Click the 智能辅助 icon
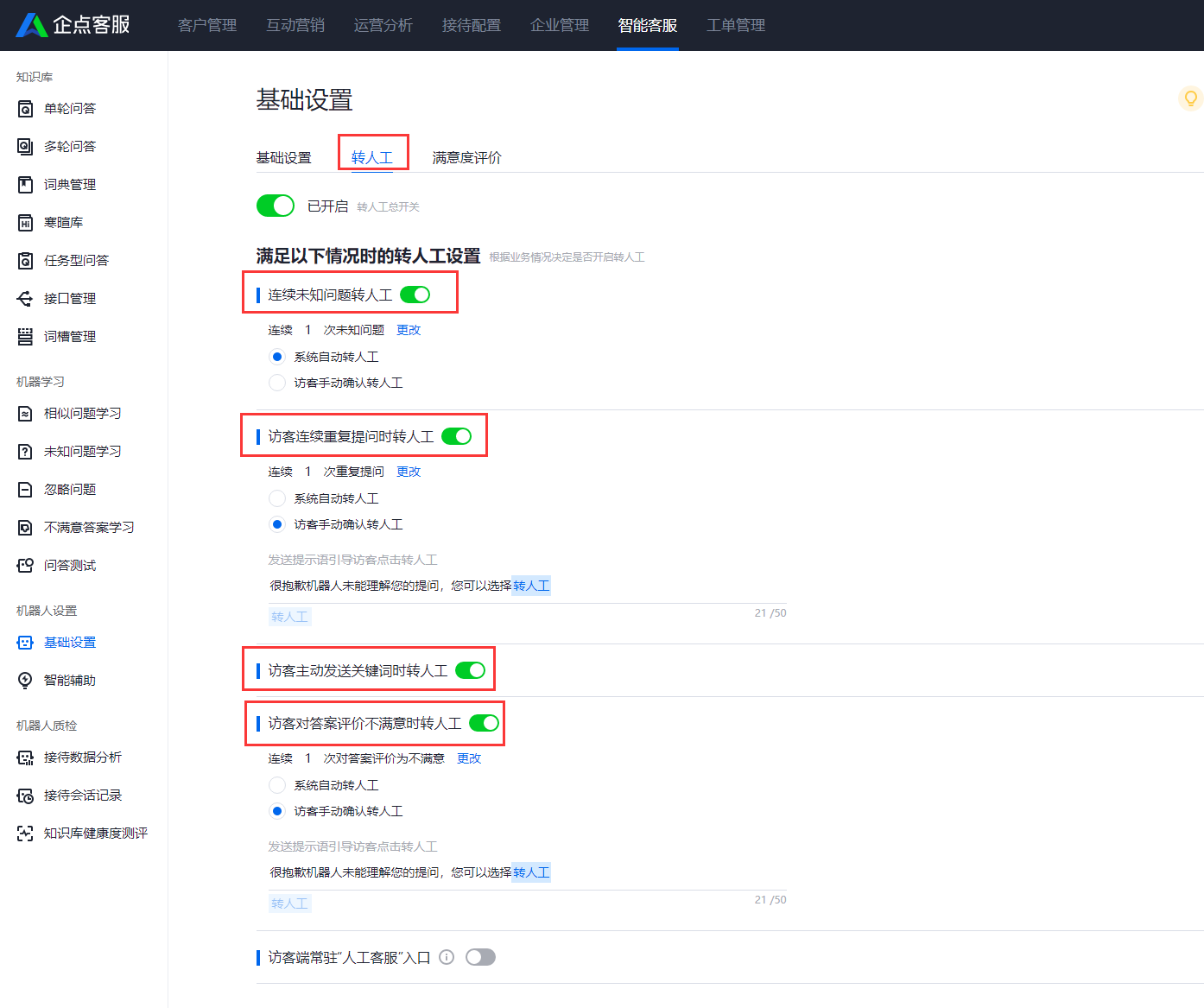The height and width of the screenshot is (1008, 1204). [26, 681]
